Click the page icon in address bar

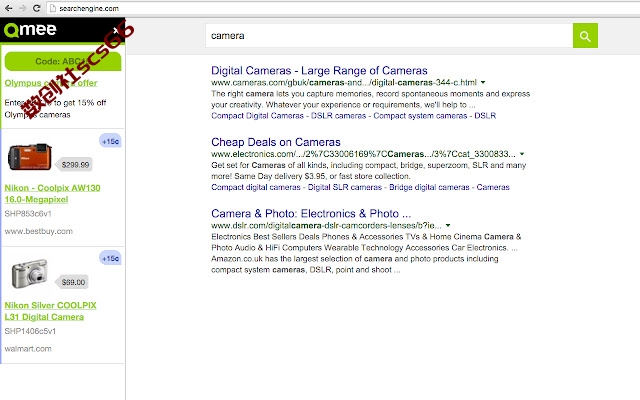pyautogui.click(x=53, y=8)
